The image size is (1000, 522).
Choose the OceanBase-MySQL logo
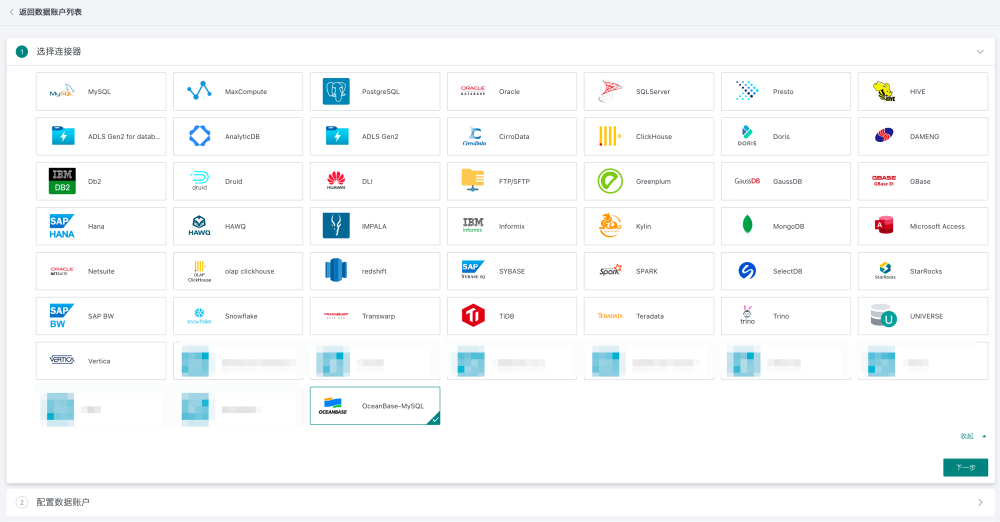333,406
